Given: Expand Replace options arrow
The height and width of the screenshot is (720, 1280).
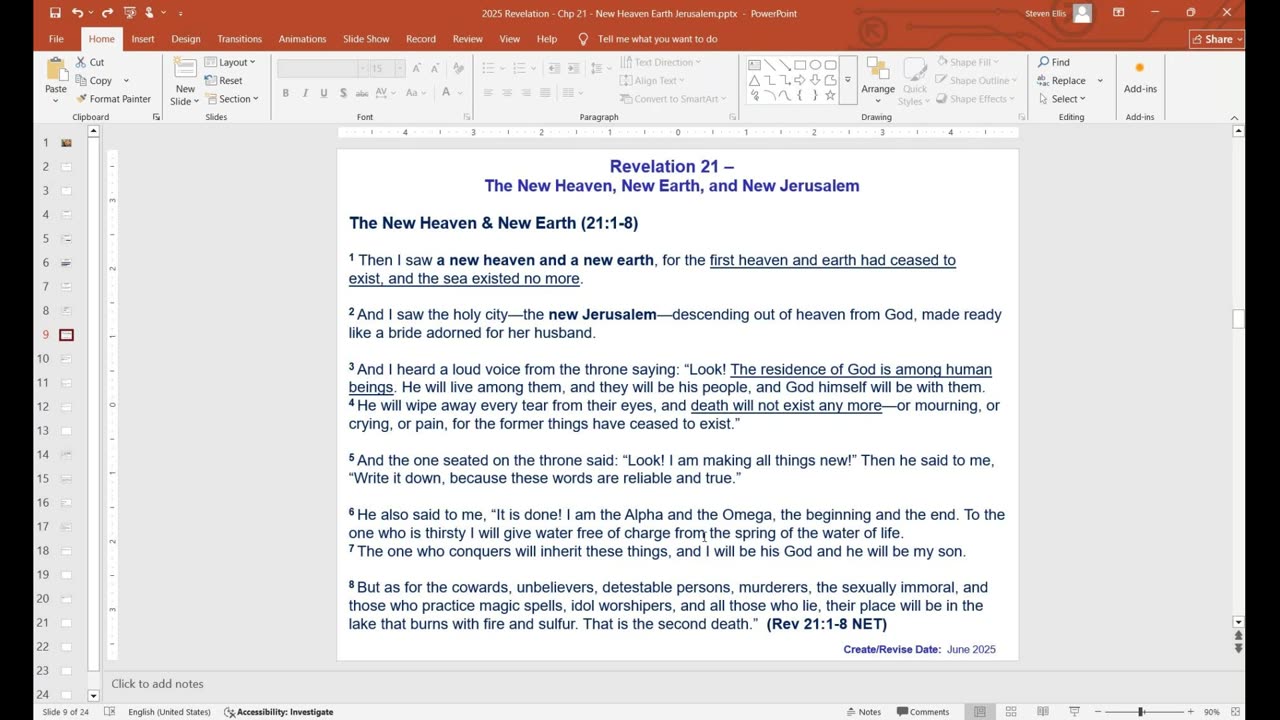Looking at the screenshot, I should [1100, 81].
